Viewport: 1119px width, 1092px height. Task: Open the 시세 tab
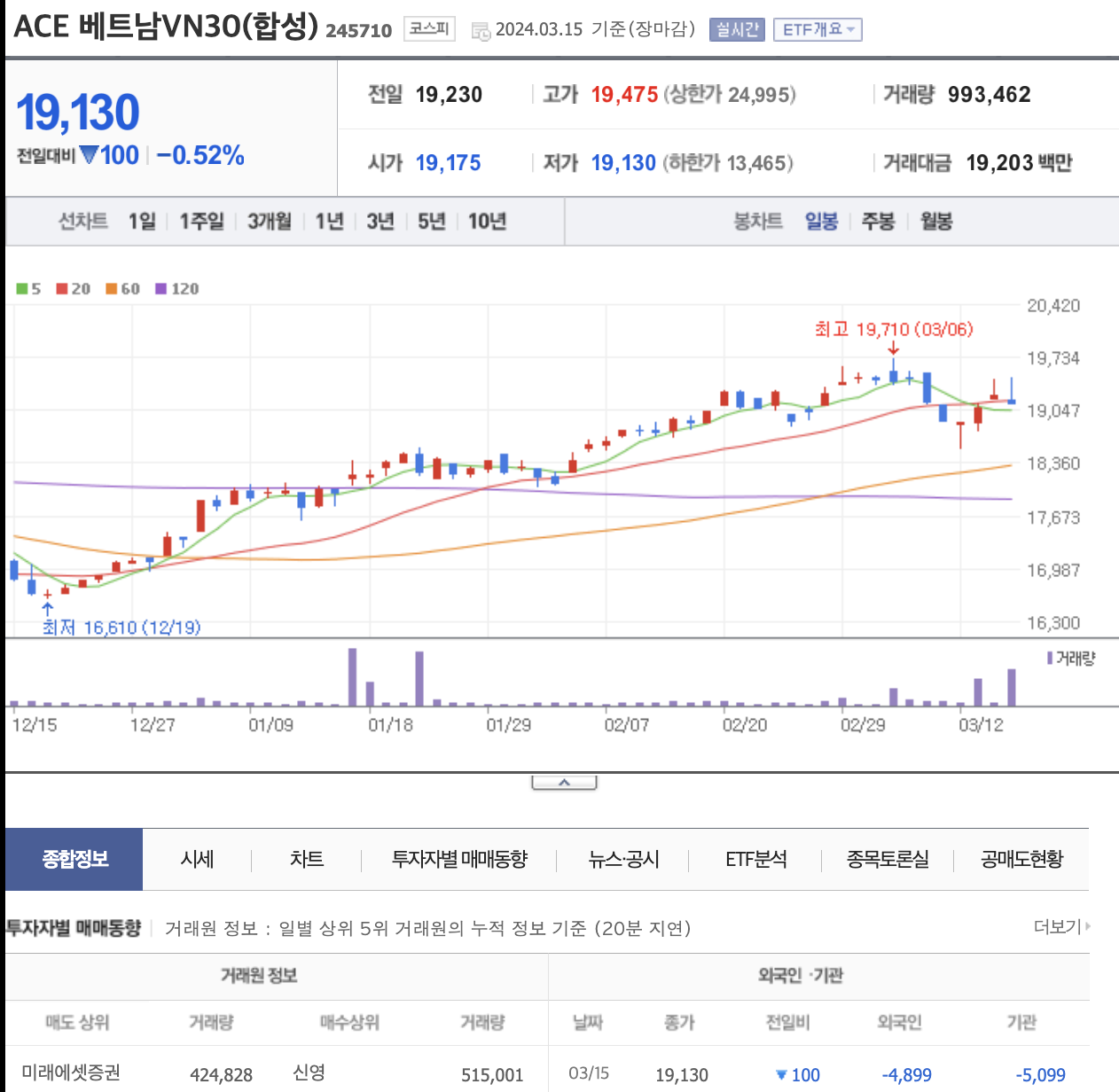click(x=197, y=859)
